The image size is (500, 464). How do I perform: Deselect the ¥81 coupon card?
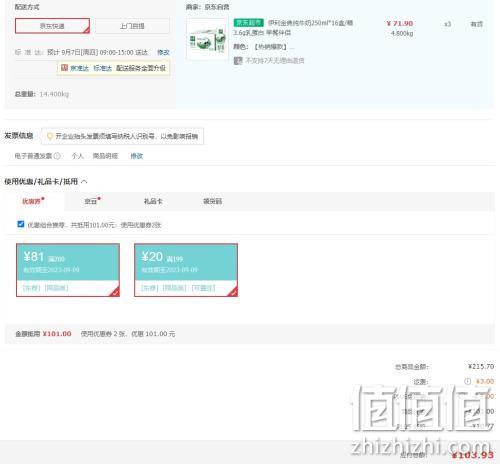pos(68,270)
